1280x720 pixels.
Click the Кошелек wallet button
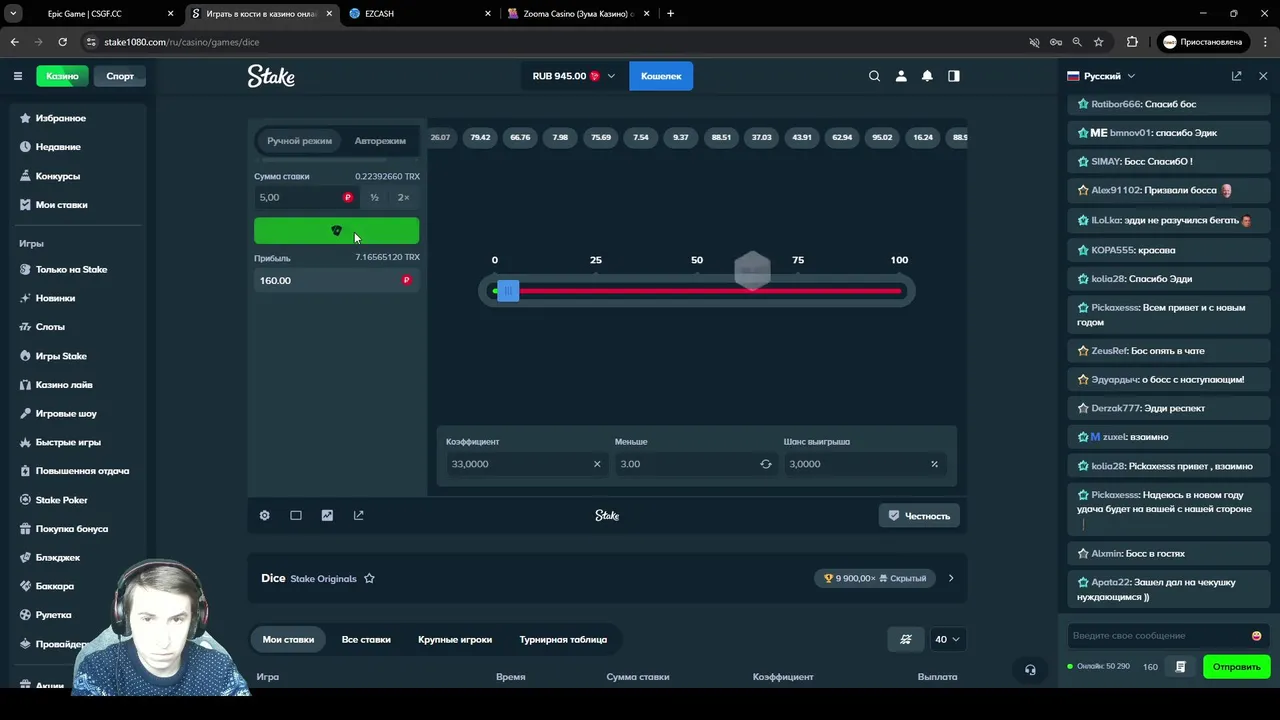(x=661, y=76)
